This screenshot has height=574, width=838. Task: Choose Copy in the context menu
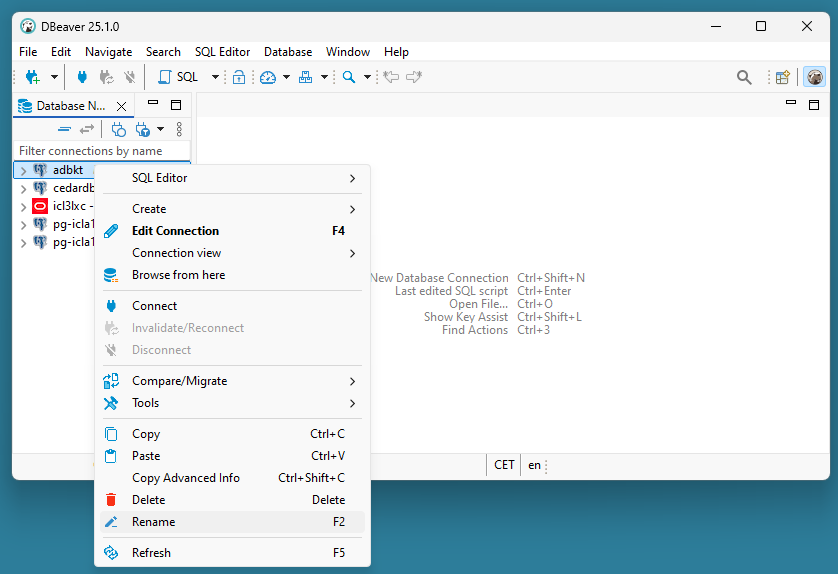(232, 434)
